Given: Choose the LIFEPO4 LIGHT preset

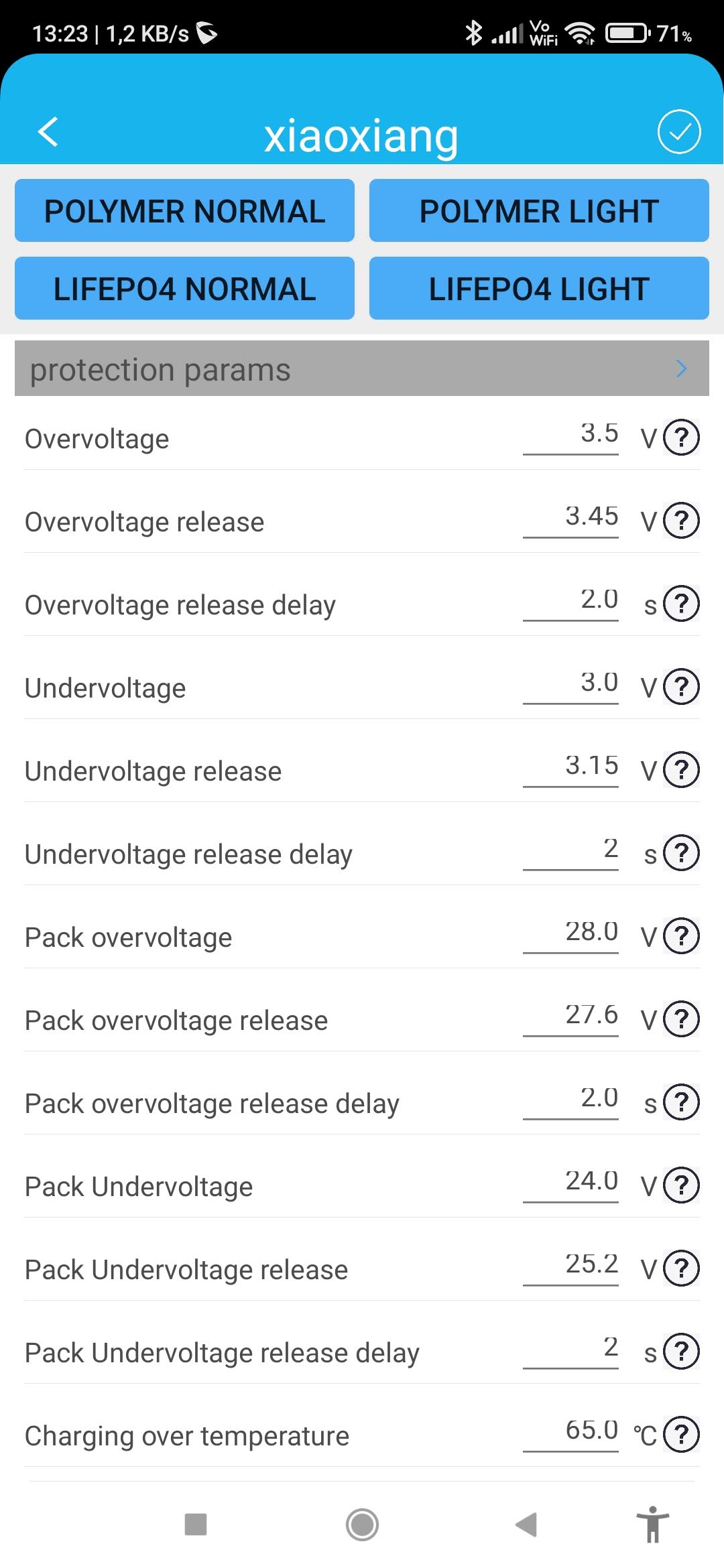Looking at the screenshot, I should (x=539, y=288).
